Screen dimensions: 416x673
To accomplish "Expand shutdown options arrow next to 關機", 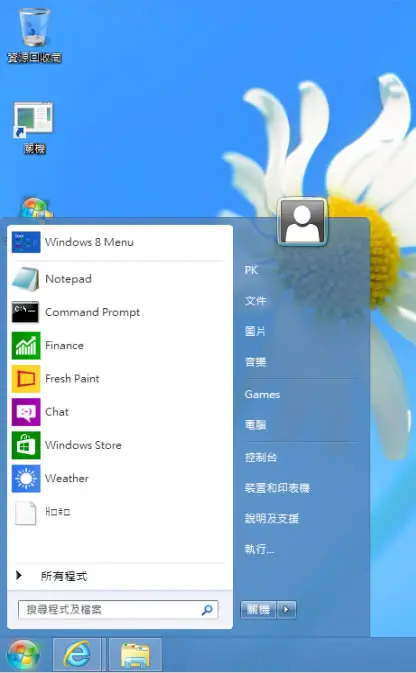I will (x=287, y=609).
